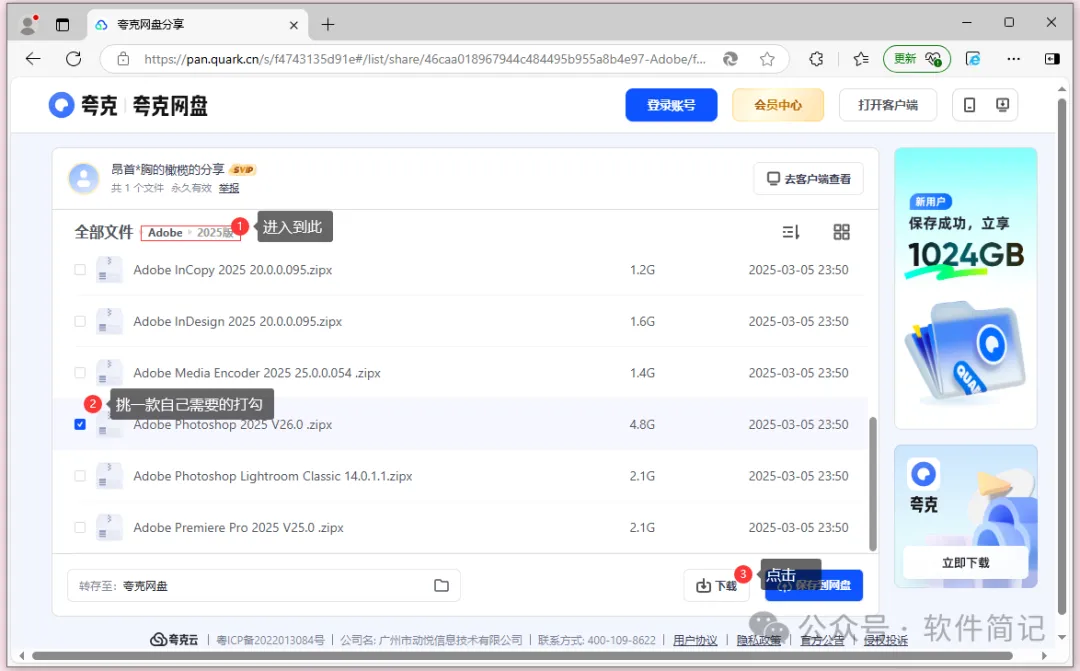Click the InDesign zip file icon

pos(109,322)
